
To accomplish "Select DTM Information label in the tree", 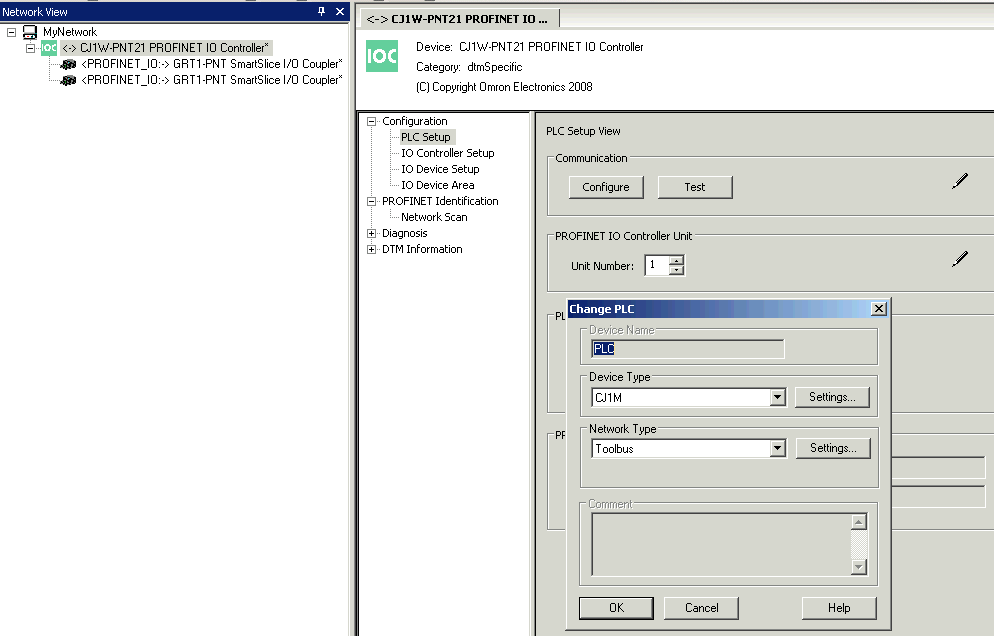I will [x=422, y=249].
